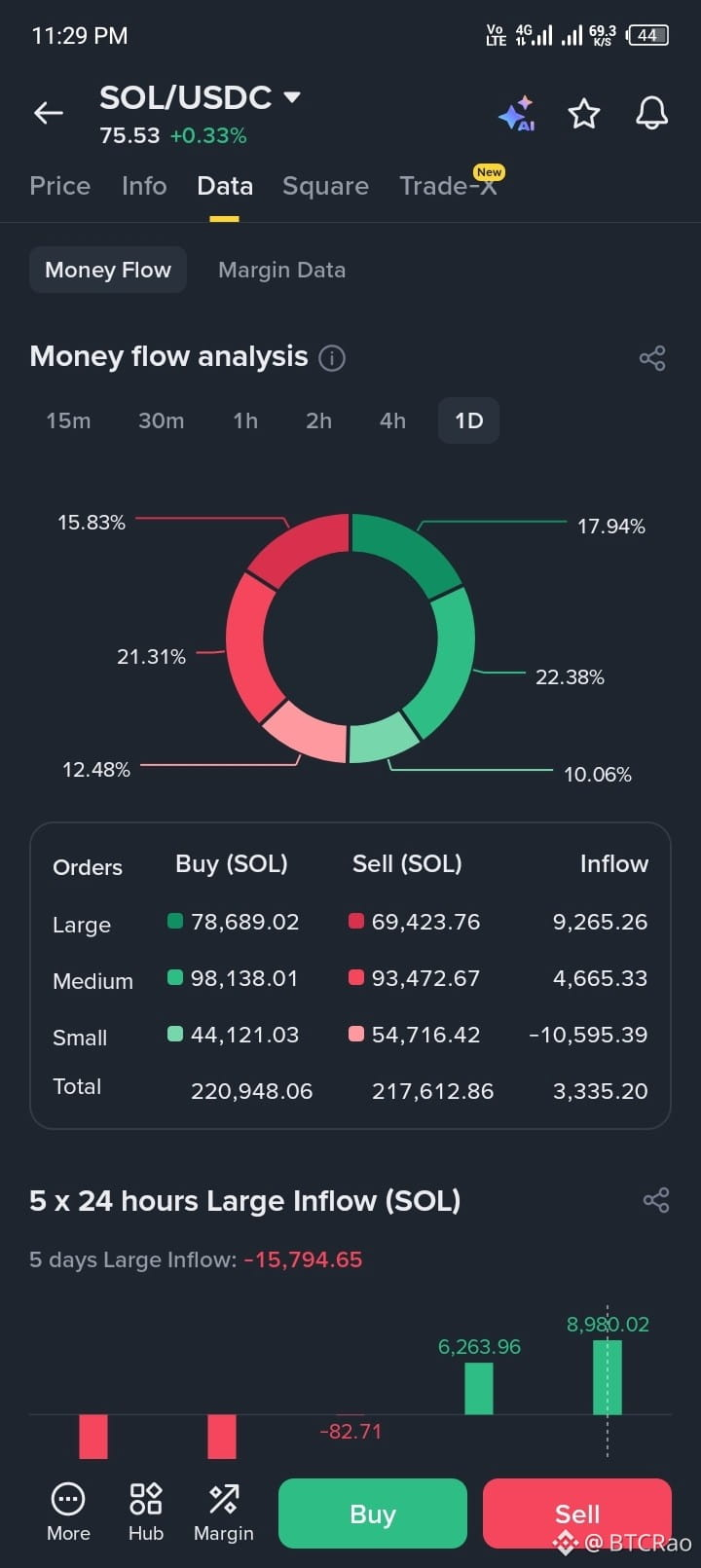The image size is (701, 1568).
Task: Switch to Margin Data view
Action: 281,270
